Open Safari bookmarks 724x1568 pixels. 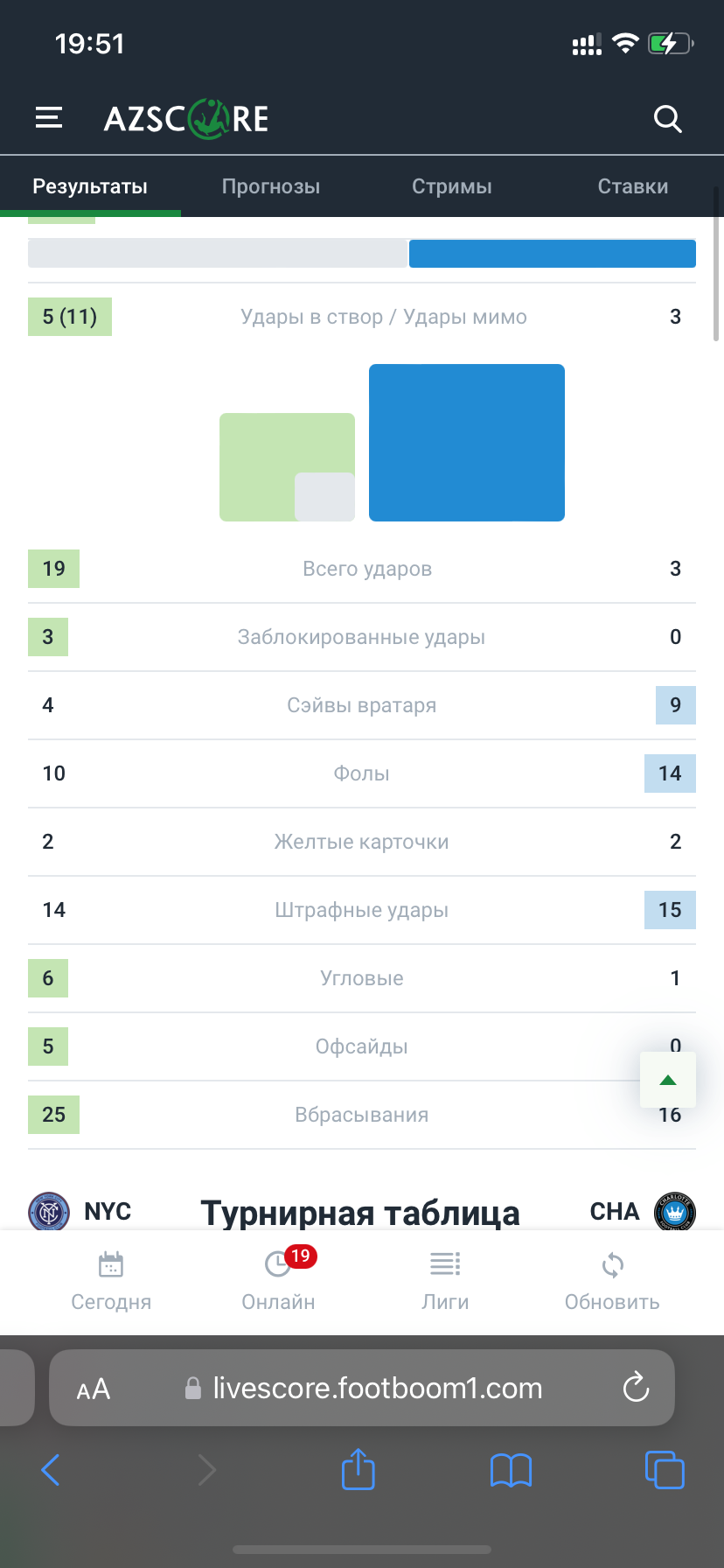[511, 1470]
